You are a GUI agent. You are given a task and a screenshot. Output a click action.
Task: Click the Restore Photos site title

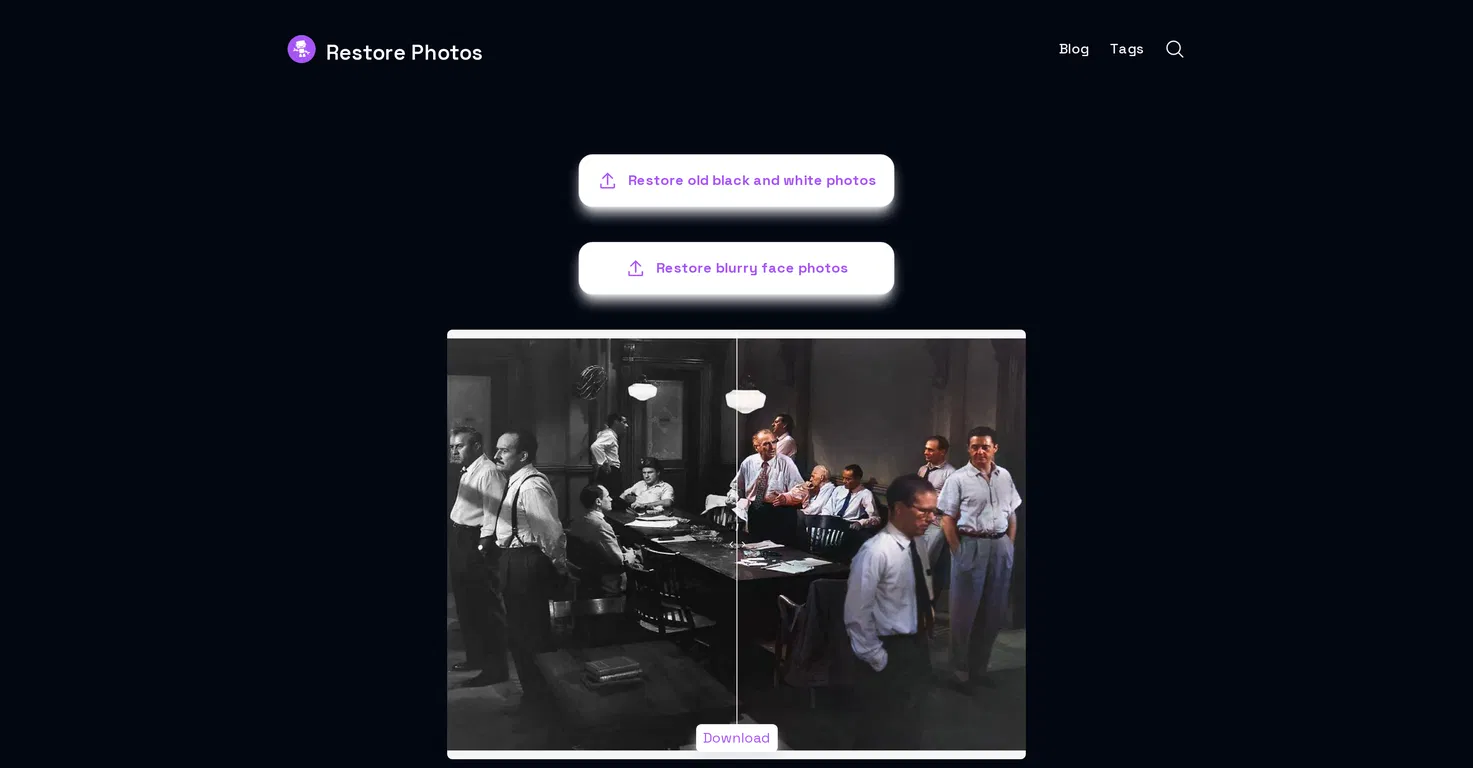(404, 52)
